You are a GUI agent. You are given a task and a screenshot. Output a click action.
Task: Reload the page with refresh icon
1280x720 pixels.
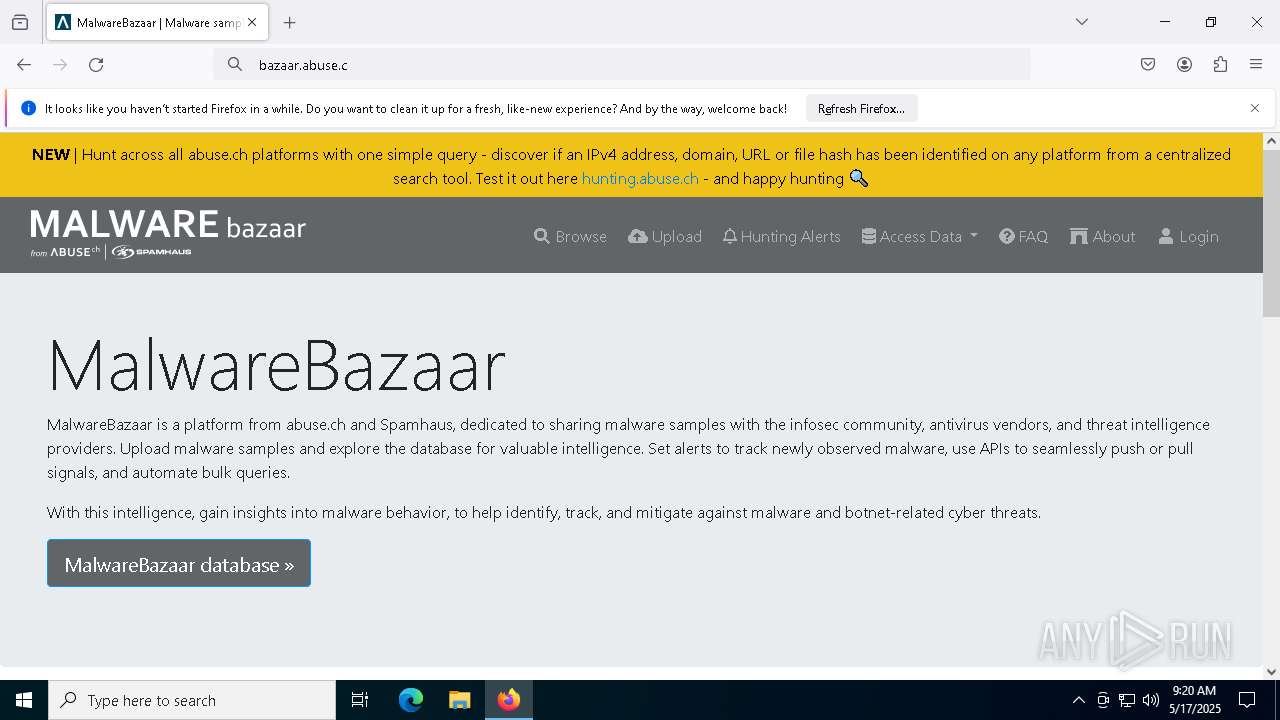point(96,64)
